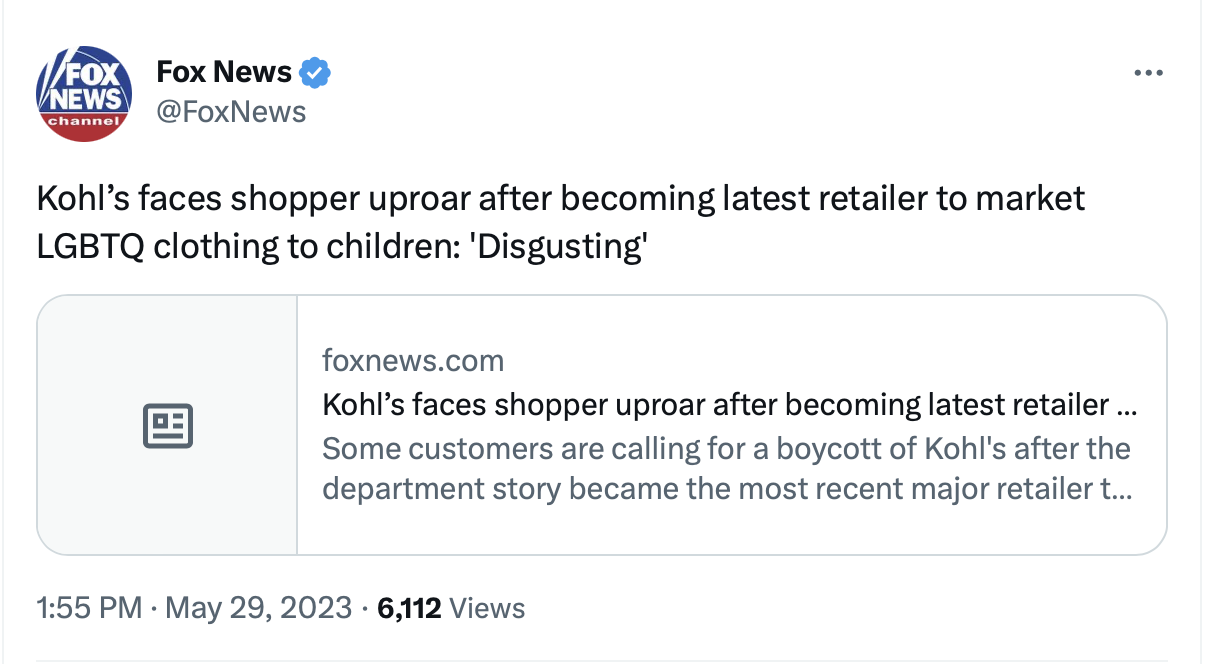Click the card line starting department story
1206x664 pixels.
tap(728, 491)
